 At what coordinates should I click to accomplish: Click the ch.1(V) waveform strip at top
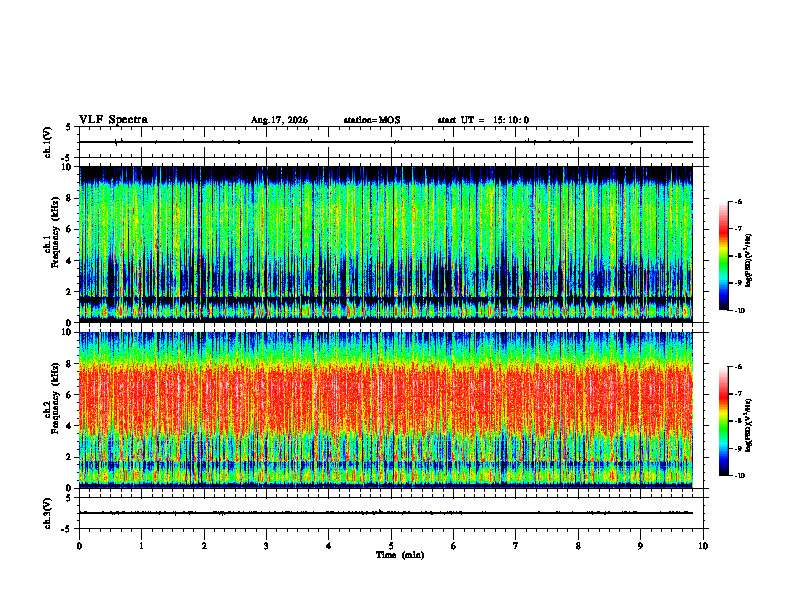click(385, 142)
